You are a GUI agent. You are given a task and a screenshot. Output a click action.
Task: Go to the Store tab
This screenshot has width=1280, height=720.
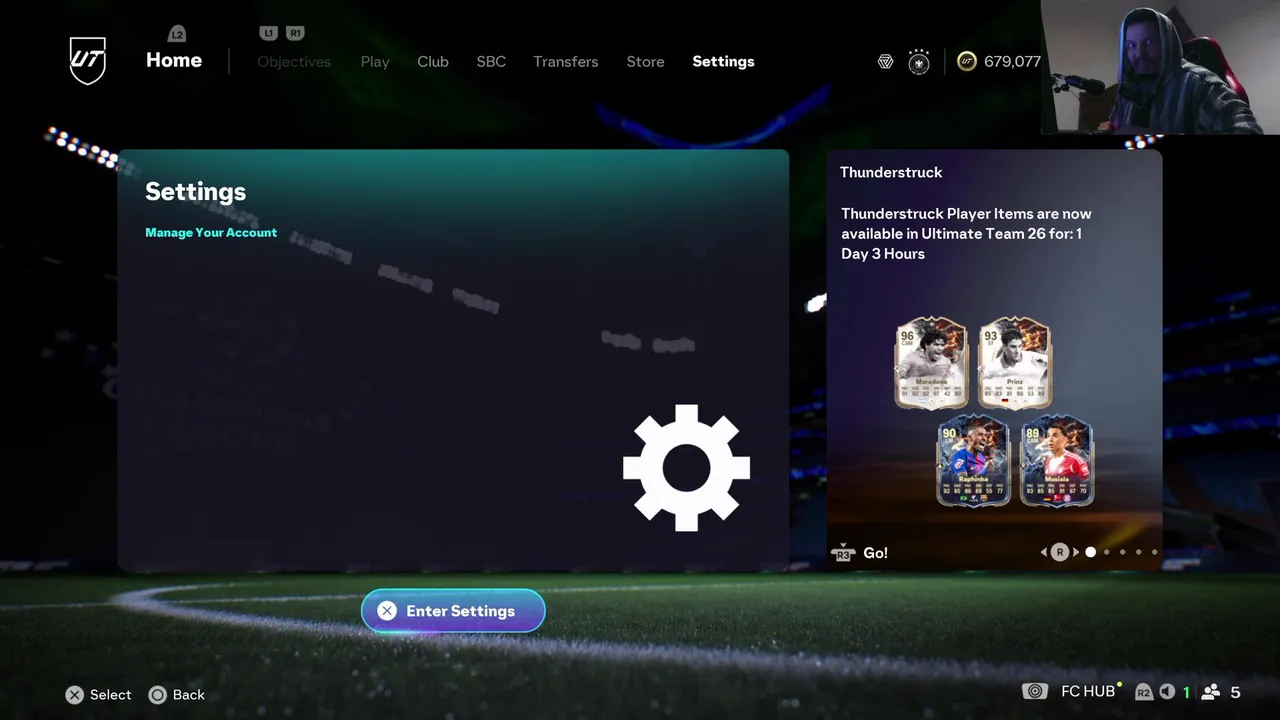click(645, 62)
